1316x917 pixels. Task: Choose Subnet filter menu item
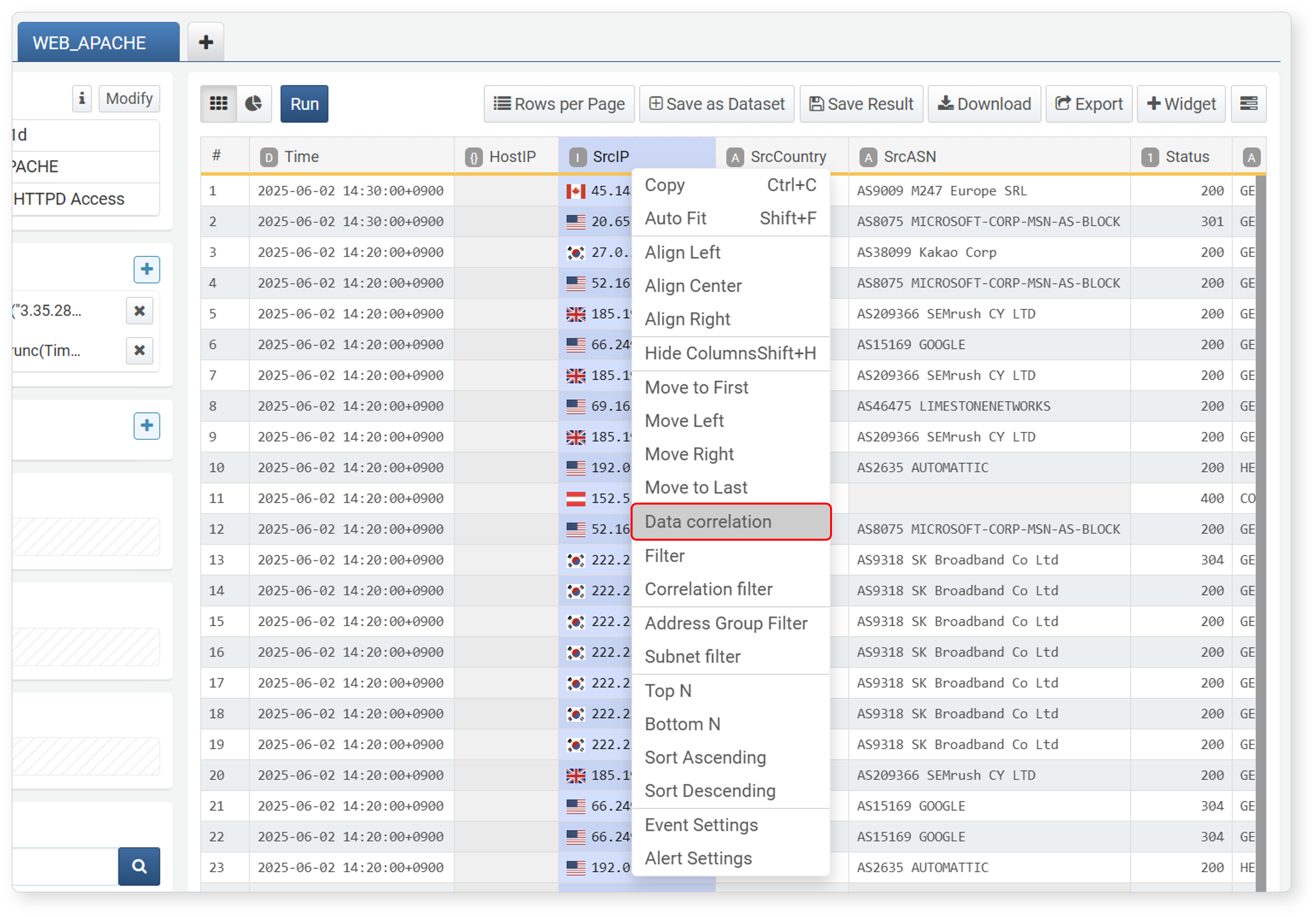pos(730,656)
